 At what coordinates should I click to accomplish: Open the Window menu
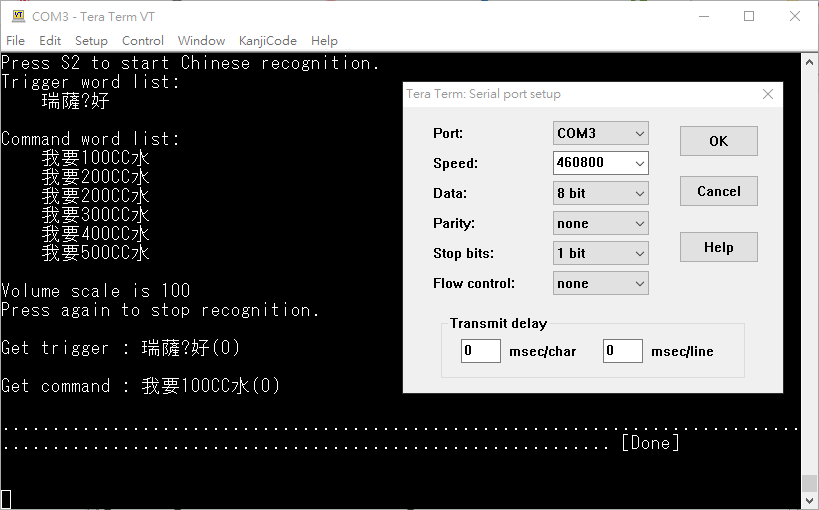click(x=201, y=41)
